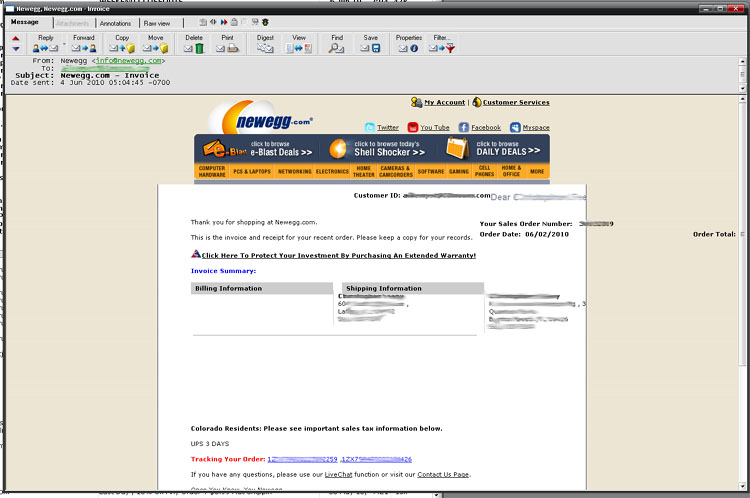Select Home Theater category

pos(364,171)
